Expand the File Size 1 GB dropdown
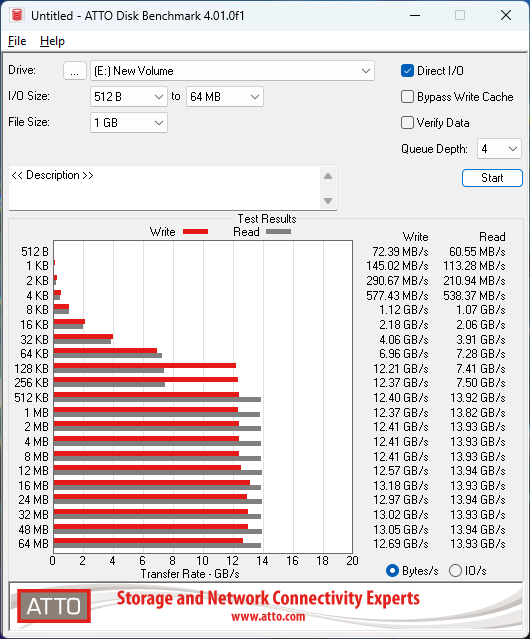Image resolution: width=530 pixels, height=639 pixels. [x=129, y=123]
